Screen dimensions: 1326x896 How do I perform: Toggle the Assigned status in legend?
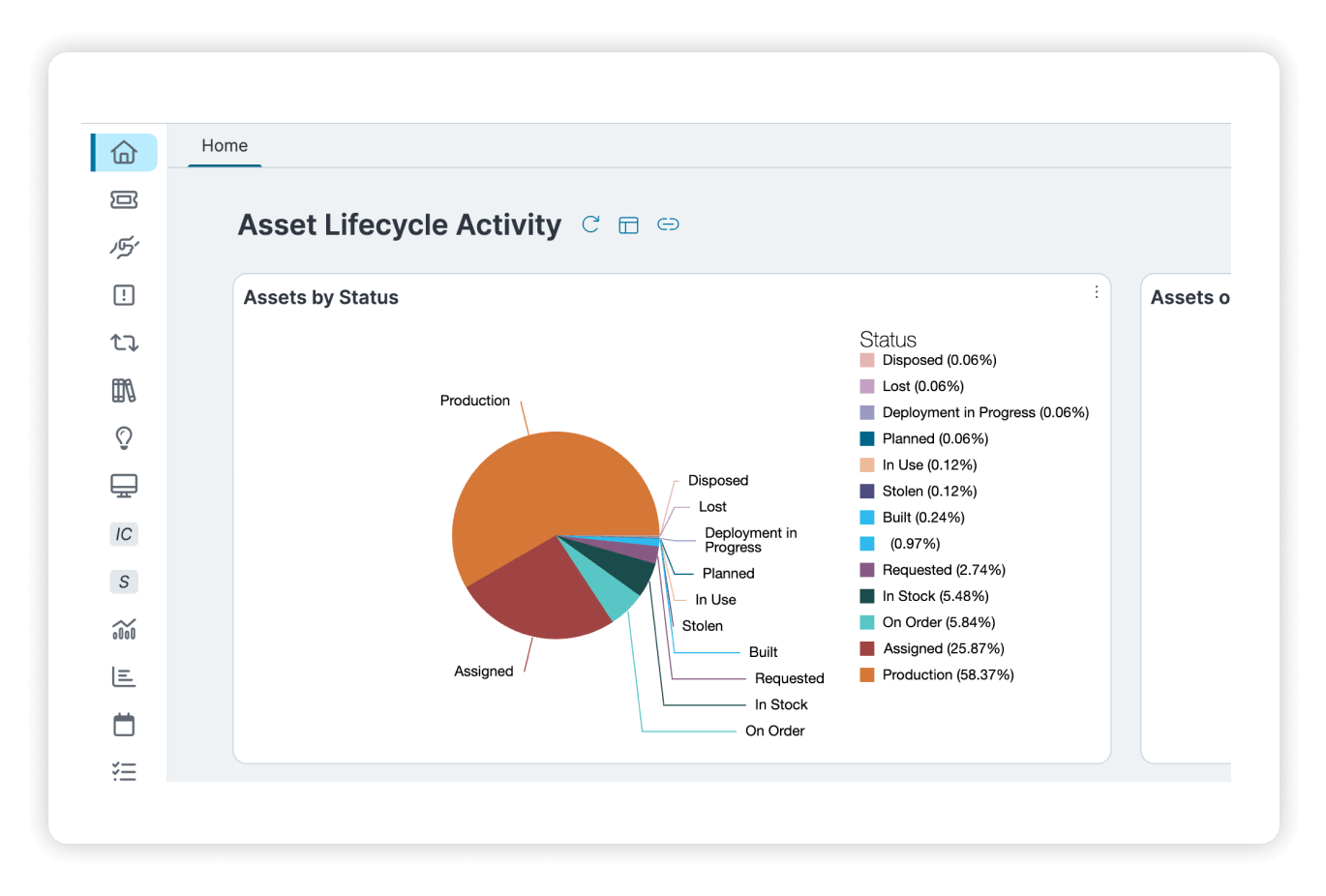[933, 648]
